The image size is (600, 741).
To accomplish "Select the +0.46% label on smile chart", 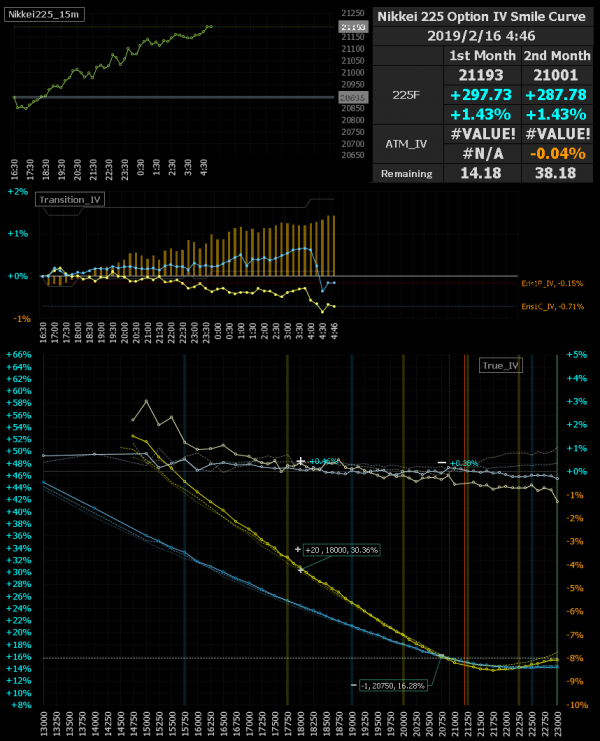I will coord(324,461).
